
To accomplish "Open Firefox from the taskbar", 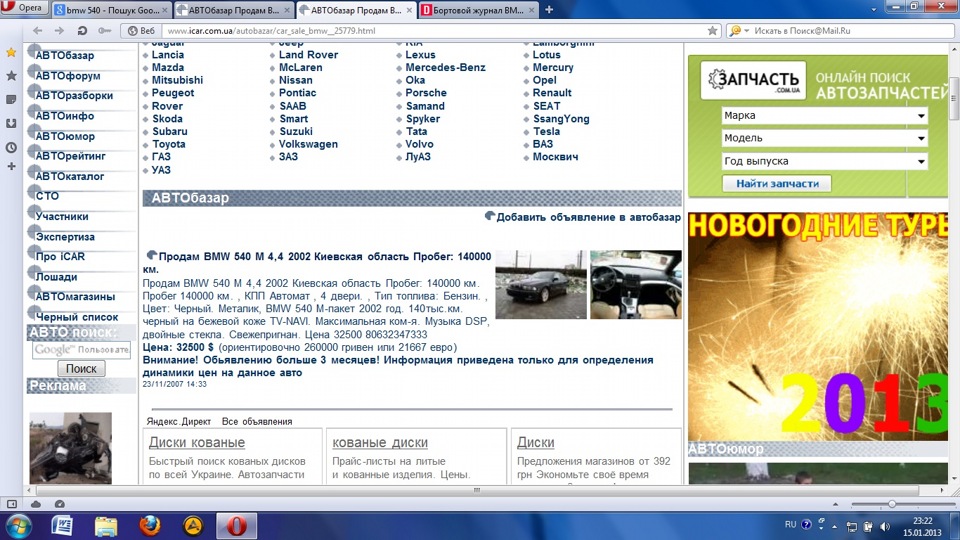I will click(x=149, y=526).
